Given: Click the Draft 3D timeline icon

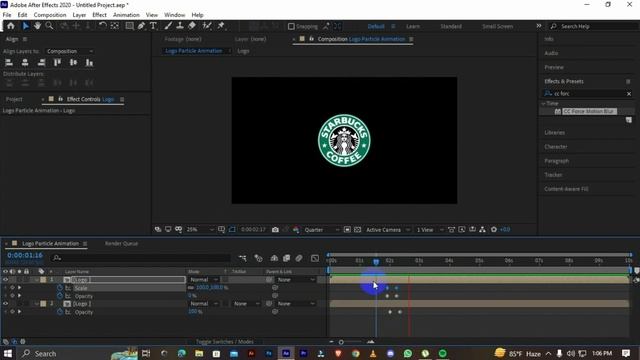Looking at the screenshot, I should 258,258.
